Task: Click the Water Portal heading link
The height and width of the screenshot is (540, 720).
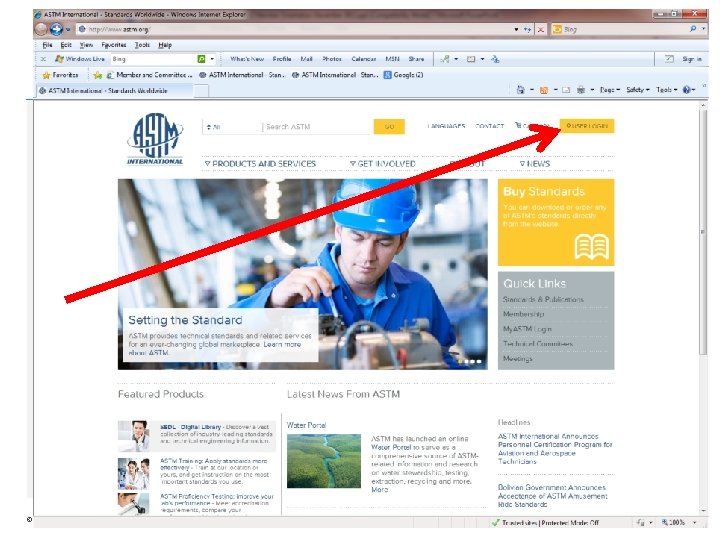Action: tap(306, 425)
